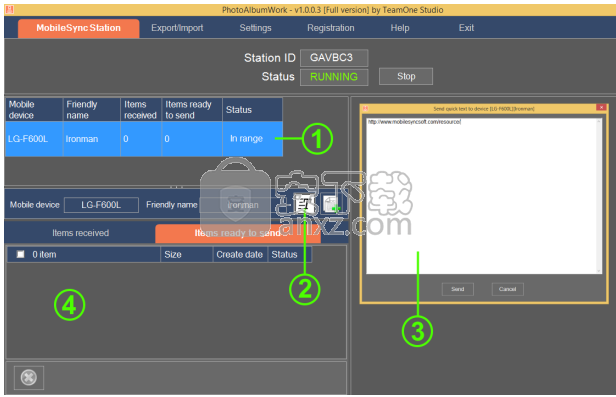616x397 pixels.
Task: Click the text area vertical scrollbar
Action: pos(599,196)
